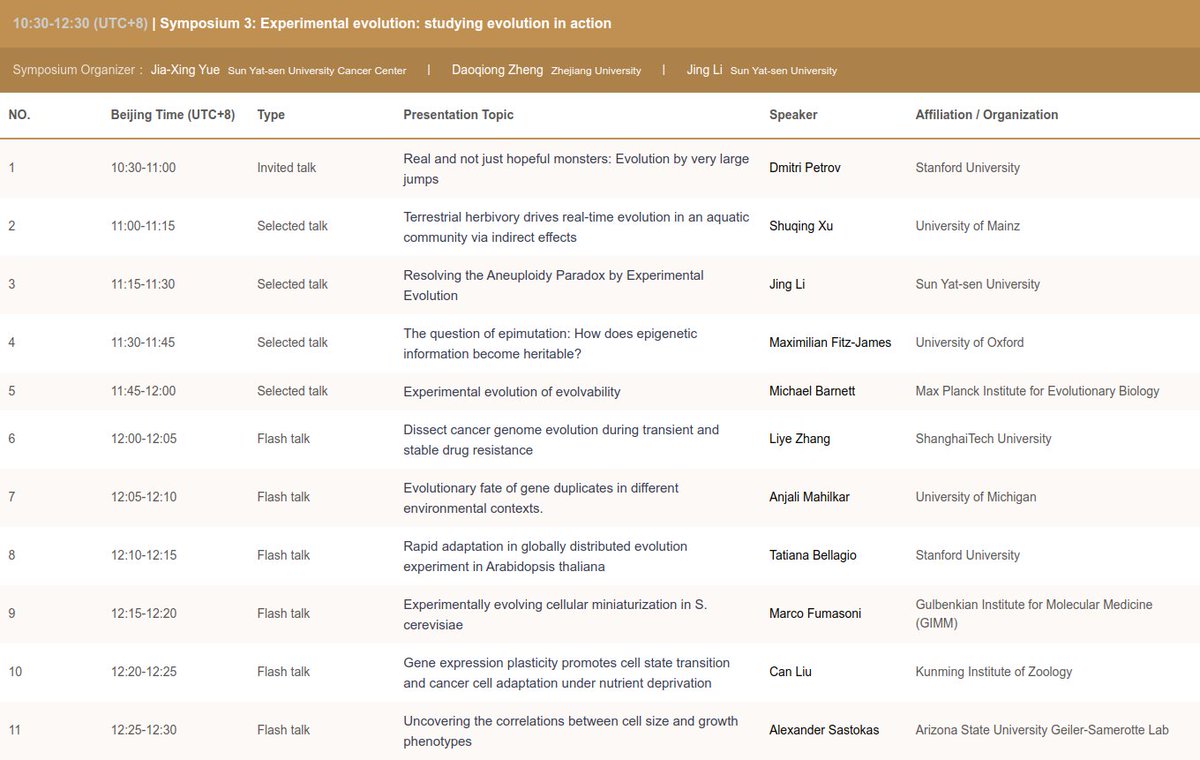1200x760 pixels.
Task: Open 'Dissect cancer genome evolution' topic
Action: tap(561, 440)
